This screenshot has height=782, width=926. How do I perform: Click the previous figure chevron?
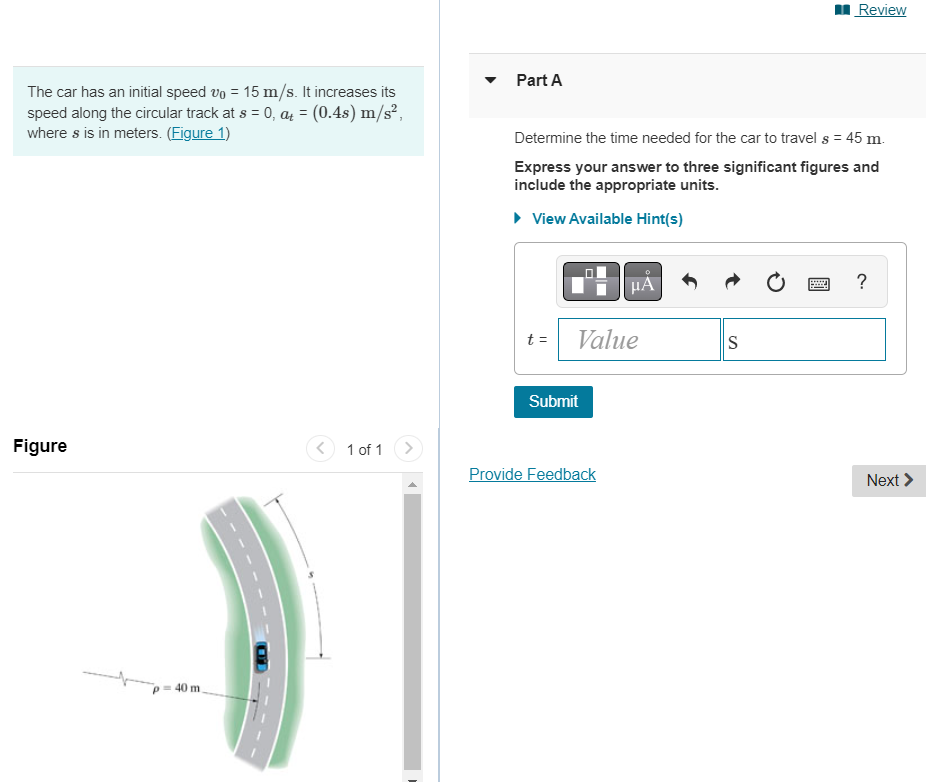click(x=320, y=448)
